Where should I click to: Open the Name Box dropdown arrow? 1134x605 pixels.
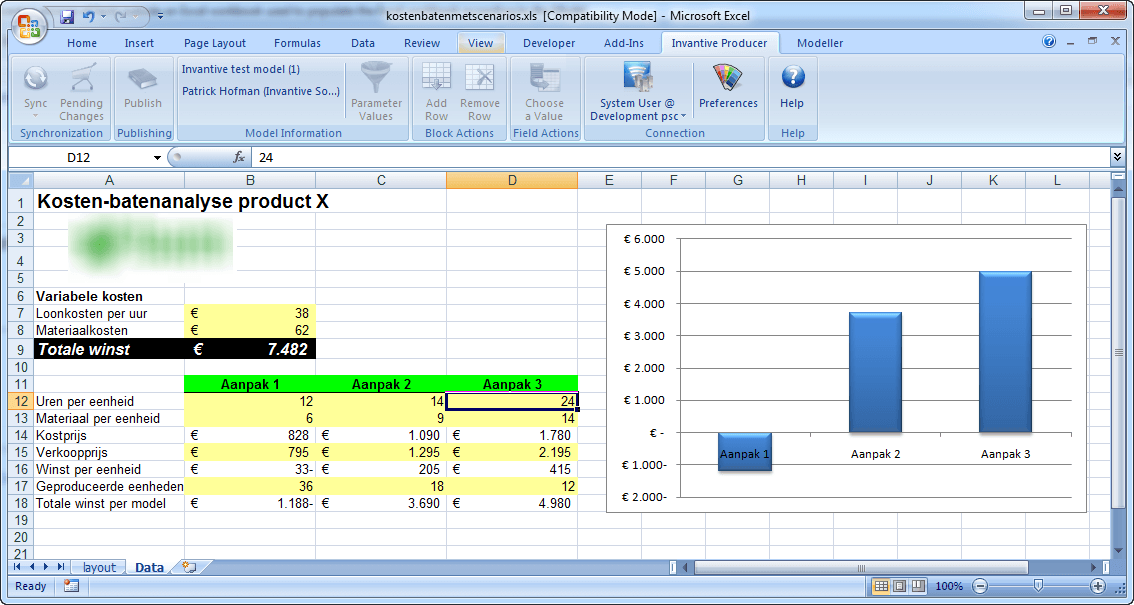pos(157,158)
